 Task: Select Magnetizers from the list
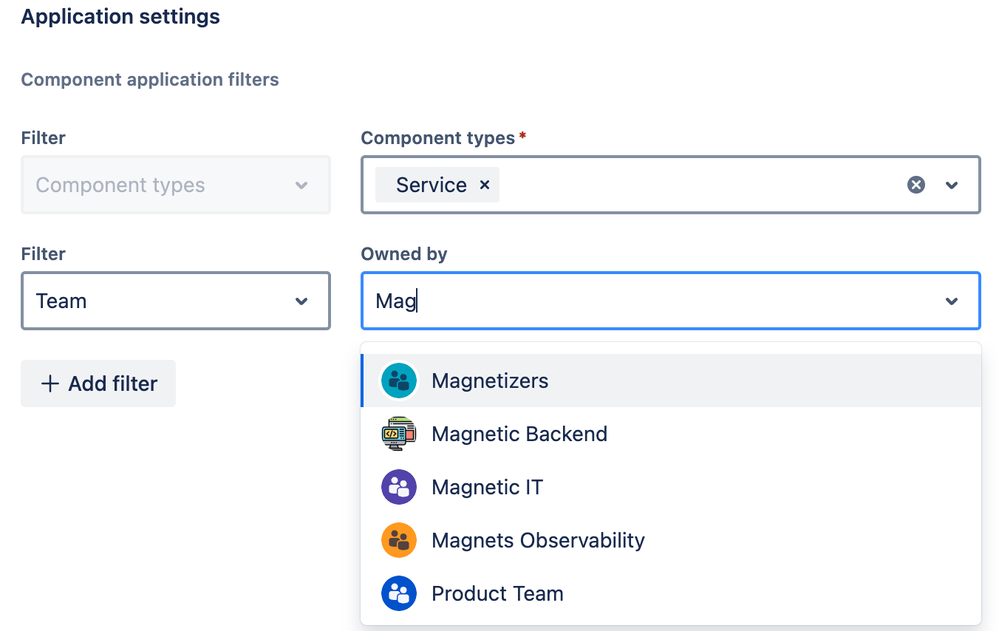click(490, 381)
